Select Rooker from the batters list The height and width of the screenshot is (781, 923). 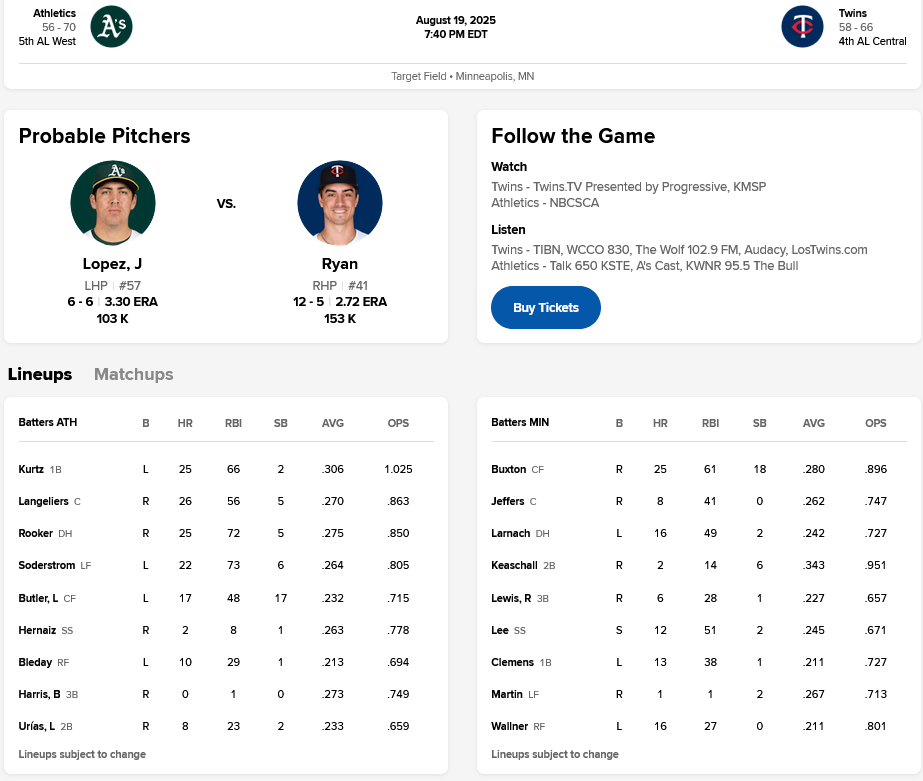click(35, 533)
